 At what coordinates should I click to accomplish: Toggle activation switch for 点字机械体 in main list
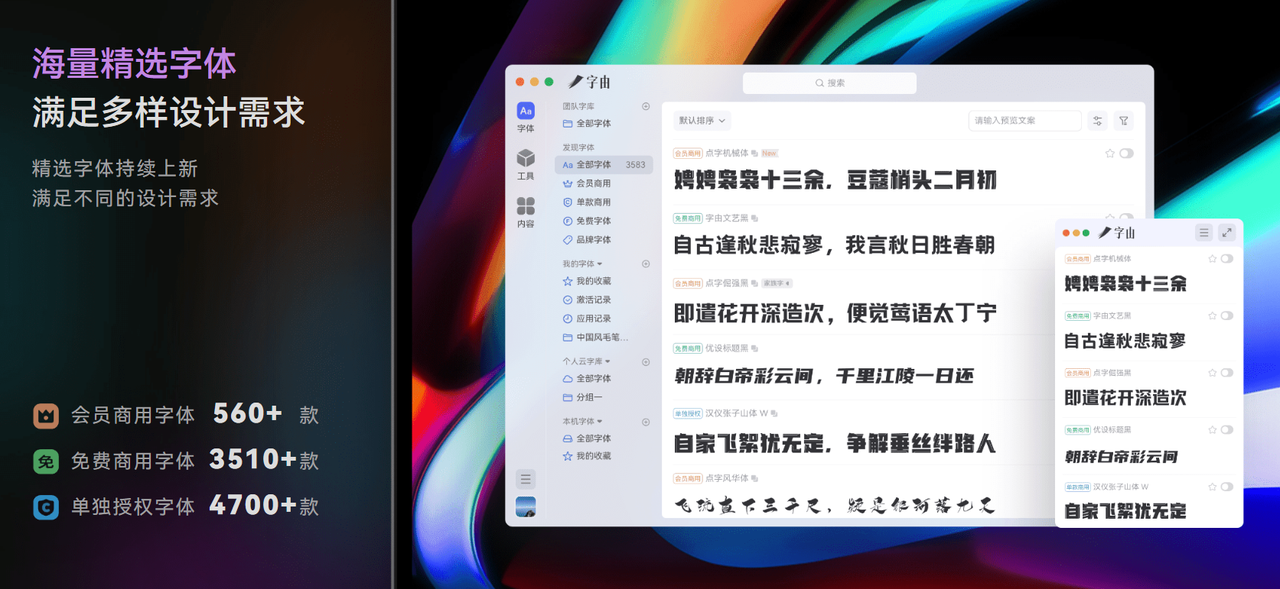1127,154
